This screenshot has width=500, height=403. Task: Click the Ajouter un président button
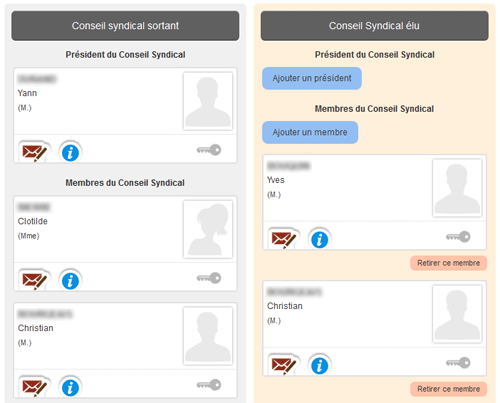312,78
